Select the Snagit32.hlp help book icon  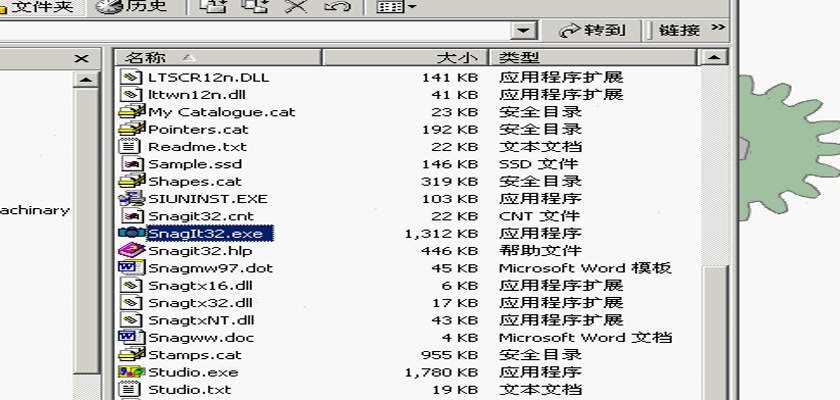131,250
